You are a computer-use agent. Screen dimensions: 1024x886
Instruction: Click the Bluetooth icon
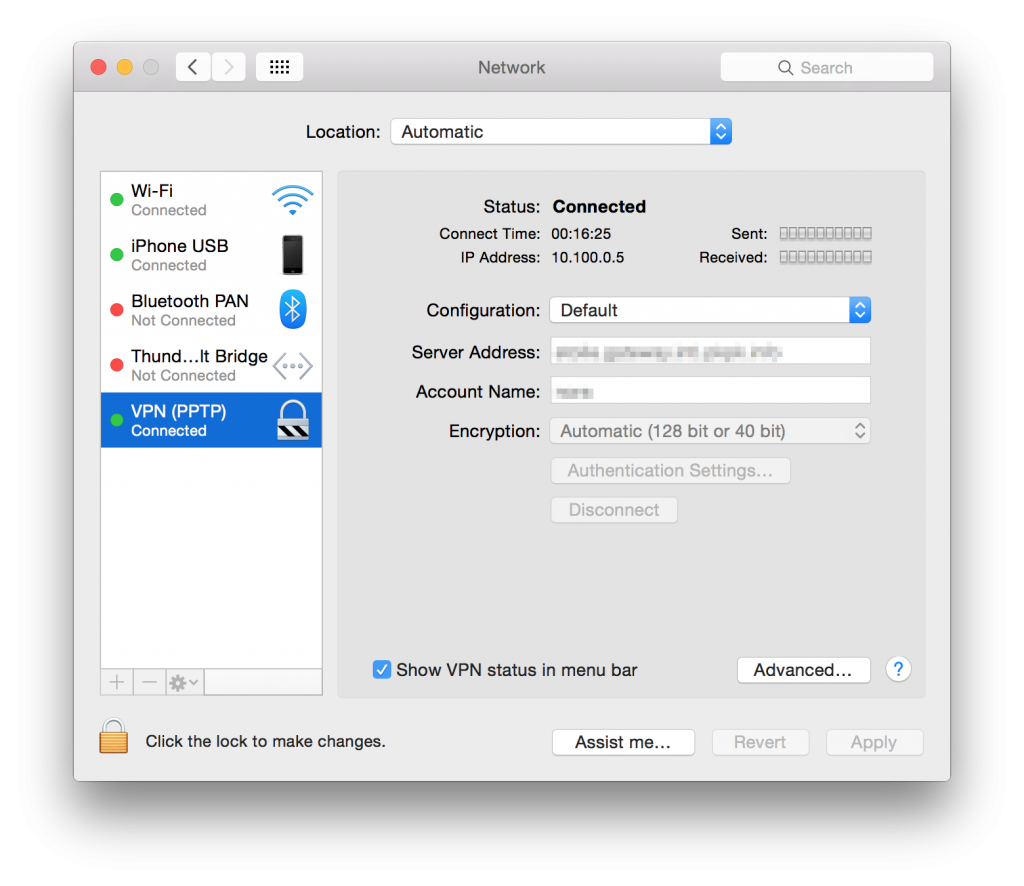(x=293, y=309)
